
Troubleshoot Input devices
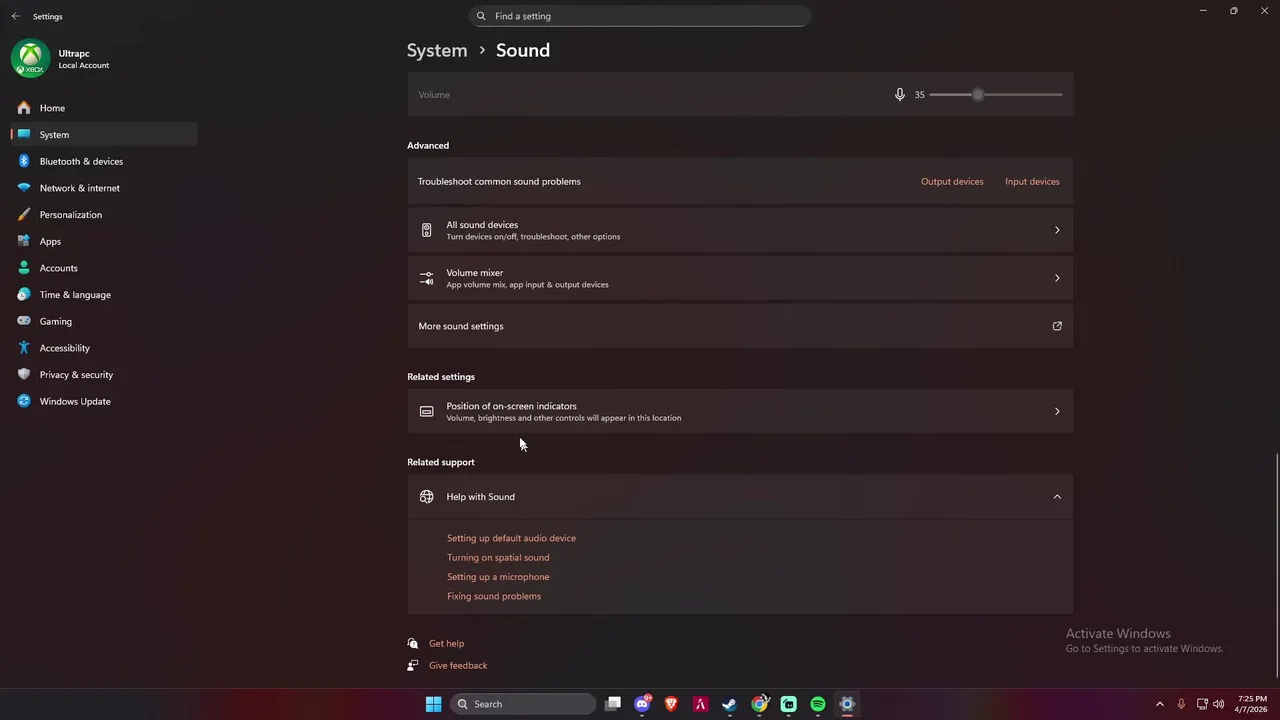1032,182
